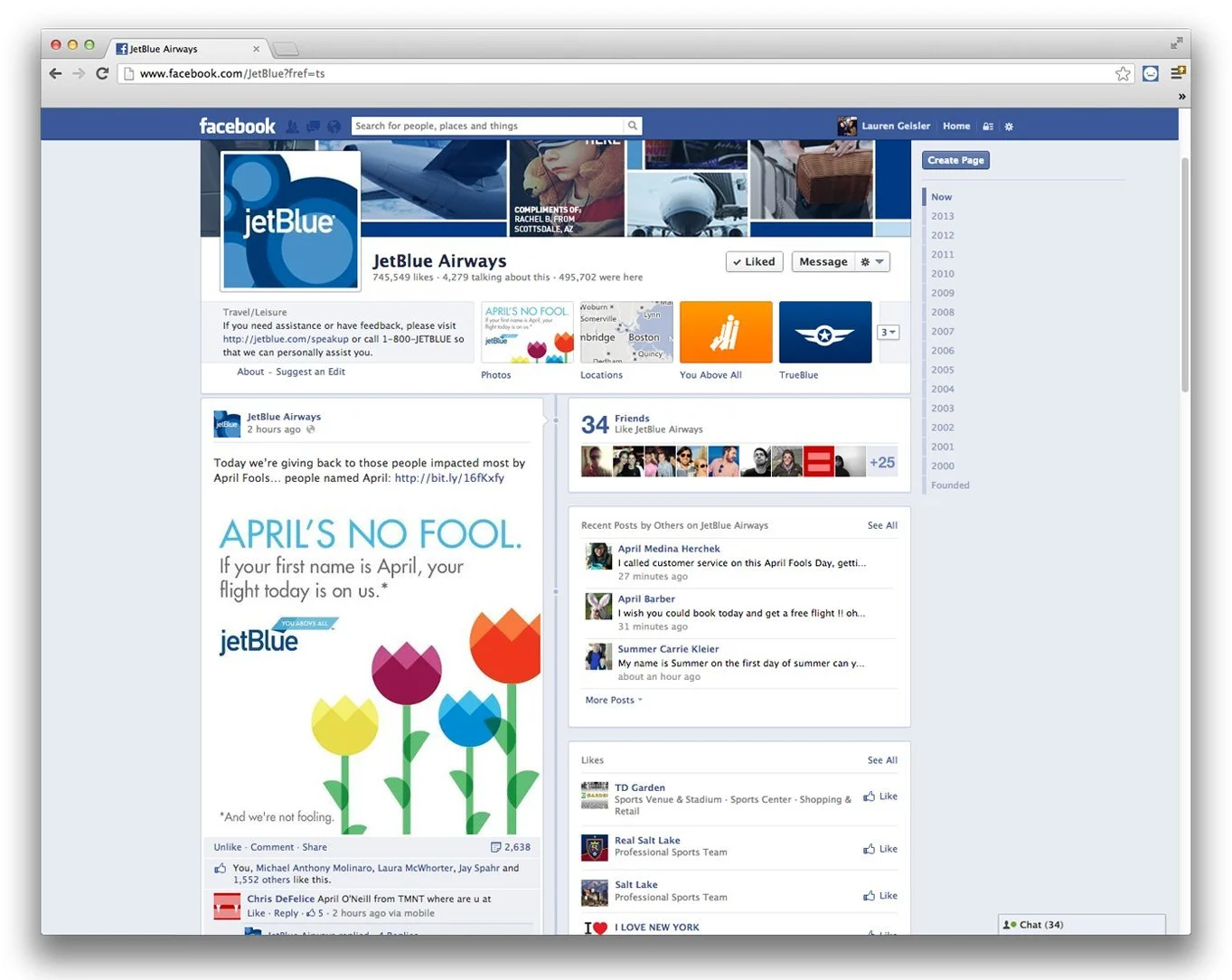The width and height of the screenshot is (1232, 980).
Task: Click April Barber's avatar
Action: point(598,606)
